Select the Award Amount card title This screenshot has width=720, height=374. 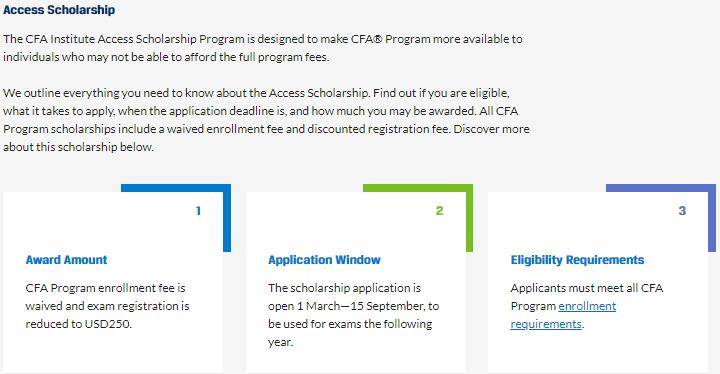coord(66,260)
